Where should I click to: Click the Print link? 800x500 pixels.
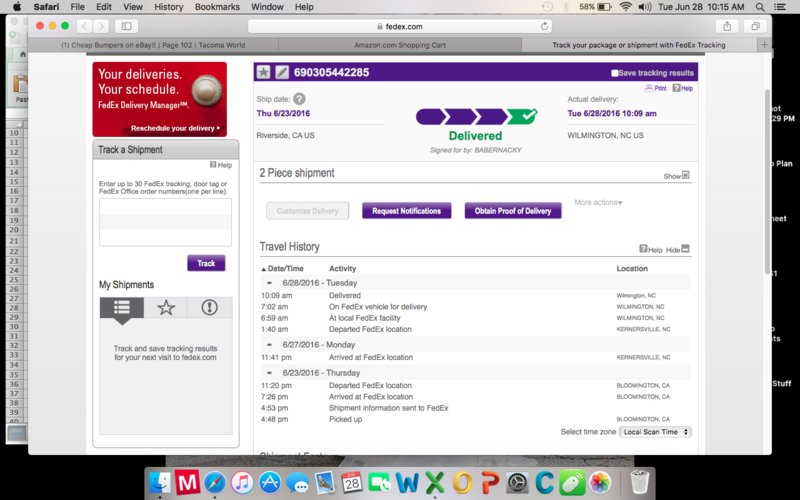click(x=656, y=88)
